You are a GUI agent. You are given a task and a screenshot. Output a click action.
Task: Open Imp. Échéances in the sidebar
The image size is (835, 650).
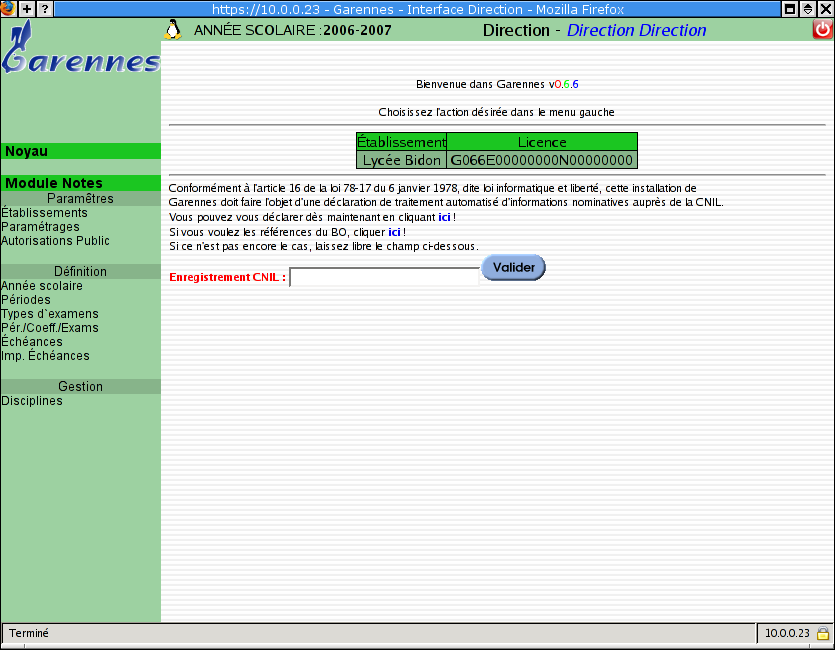45,356
